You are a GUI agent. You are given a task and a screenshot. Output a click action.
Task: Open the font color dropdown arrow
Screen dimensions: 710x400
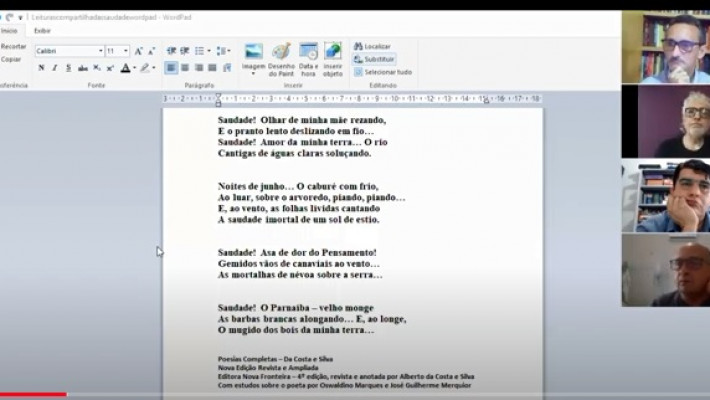[134, 68]
